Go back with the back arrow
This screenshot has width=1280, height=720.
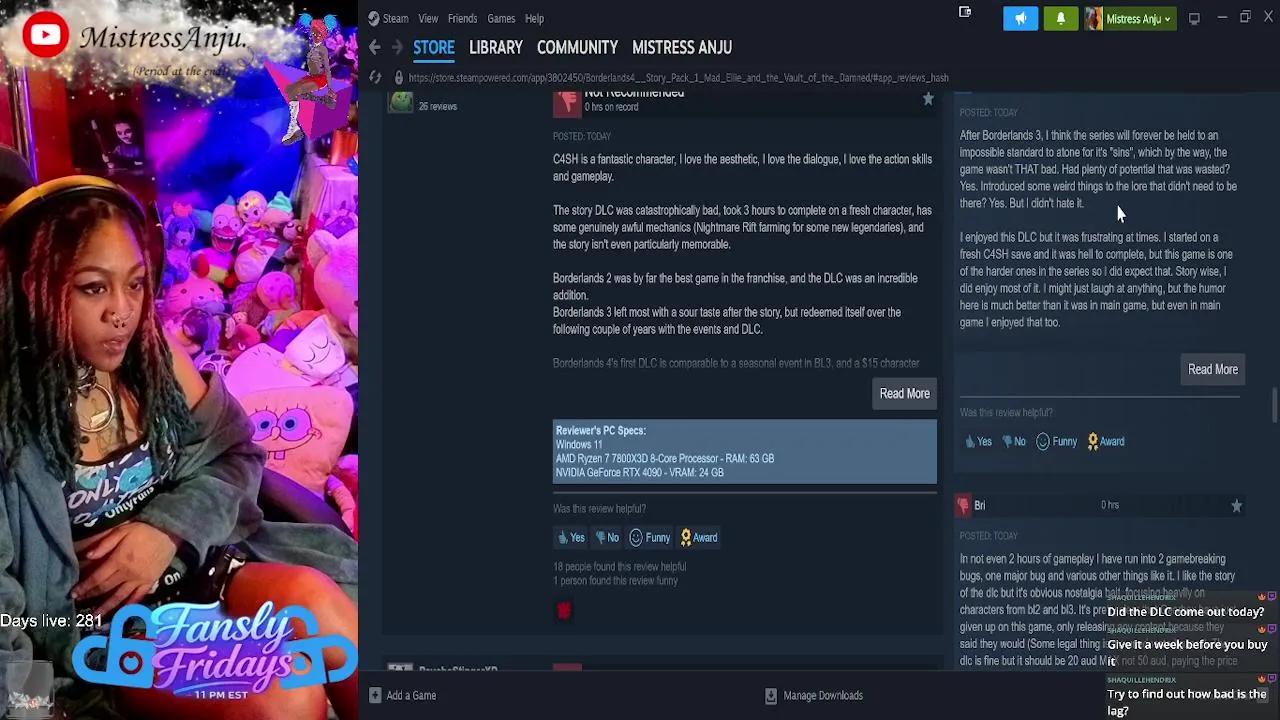(x=374, y=47)
